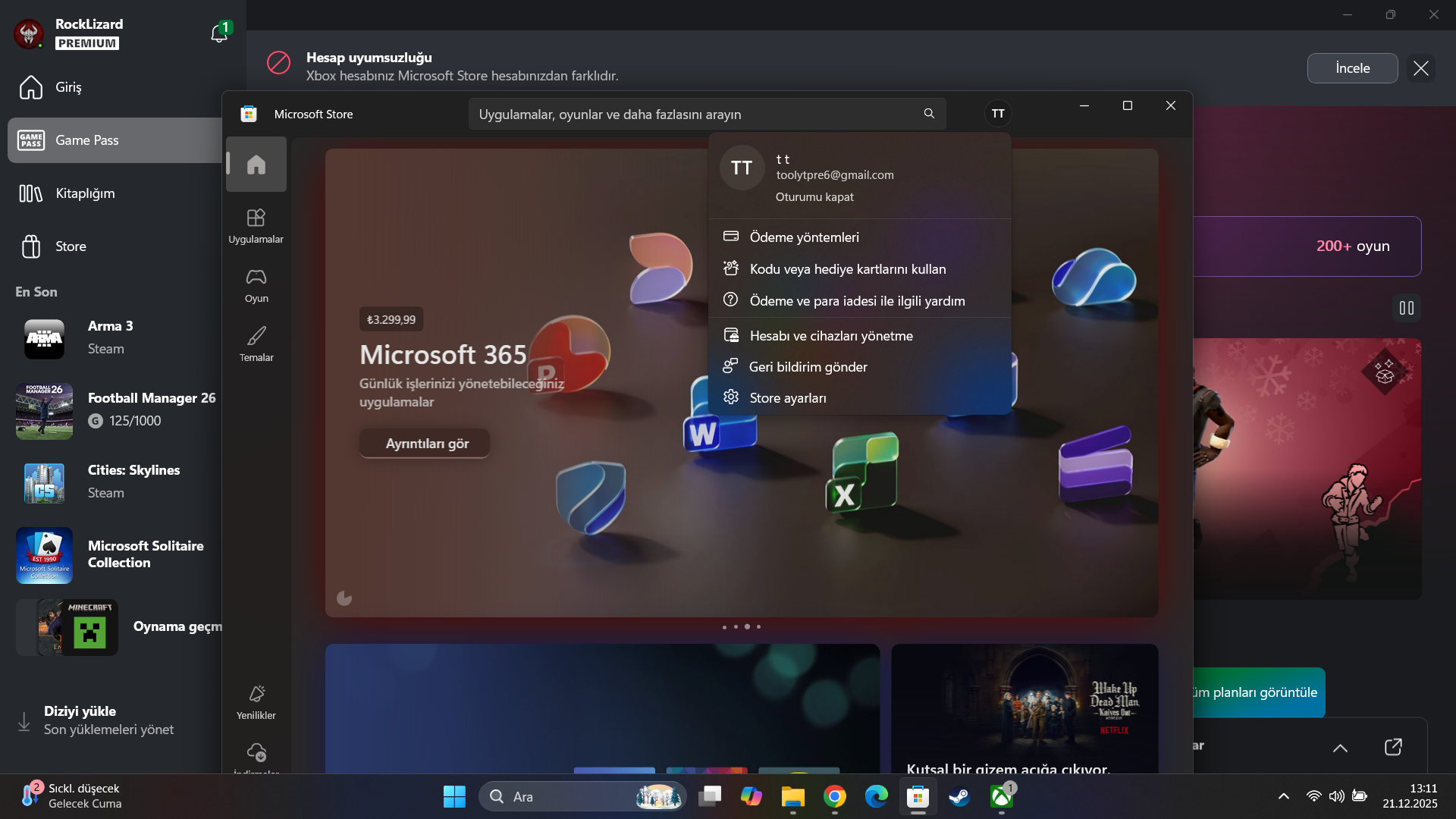The image size is (1456, 819).
Task: Open downloads cloud icon in Store sidebar
Action: (x=256, y=752)
